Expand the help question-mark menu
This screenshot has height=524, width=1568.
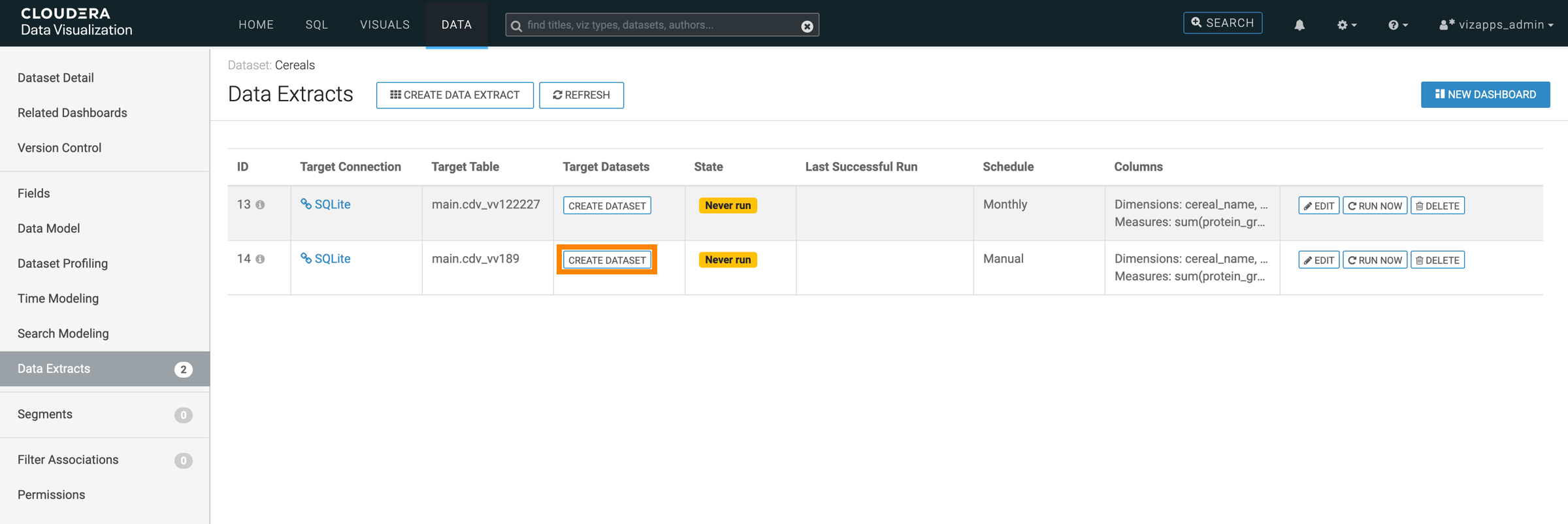click(1397, 25)
